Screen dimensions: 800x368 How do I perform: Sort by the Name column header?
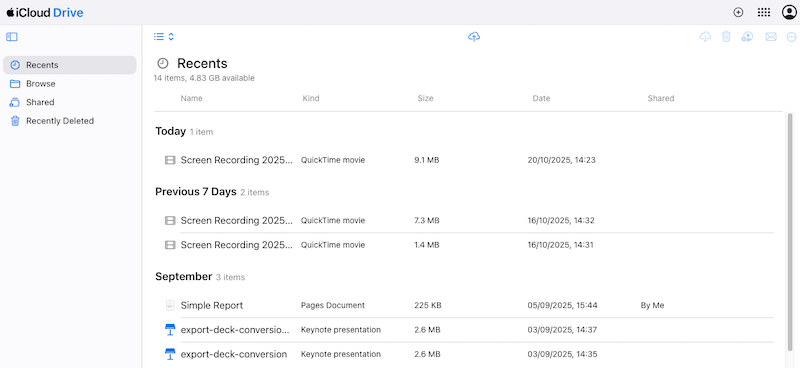[191, 99]
